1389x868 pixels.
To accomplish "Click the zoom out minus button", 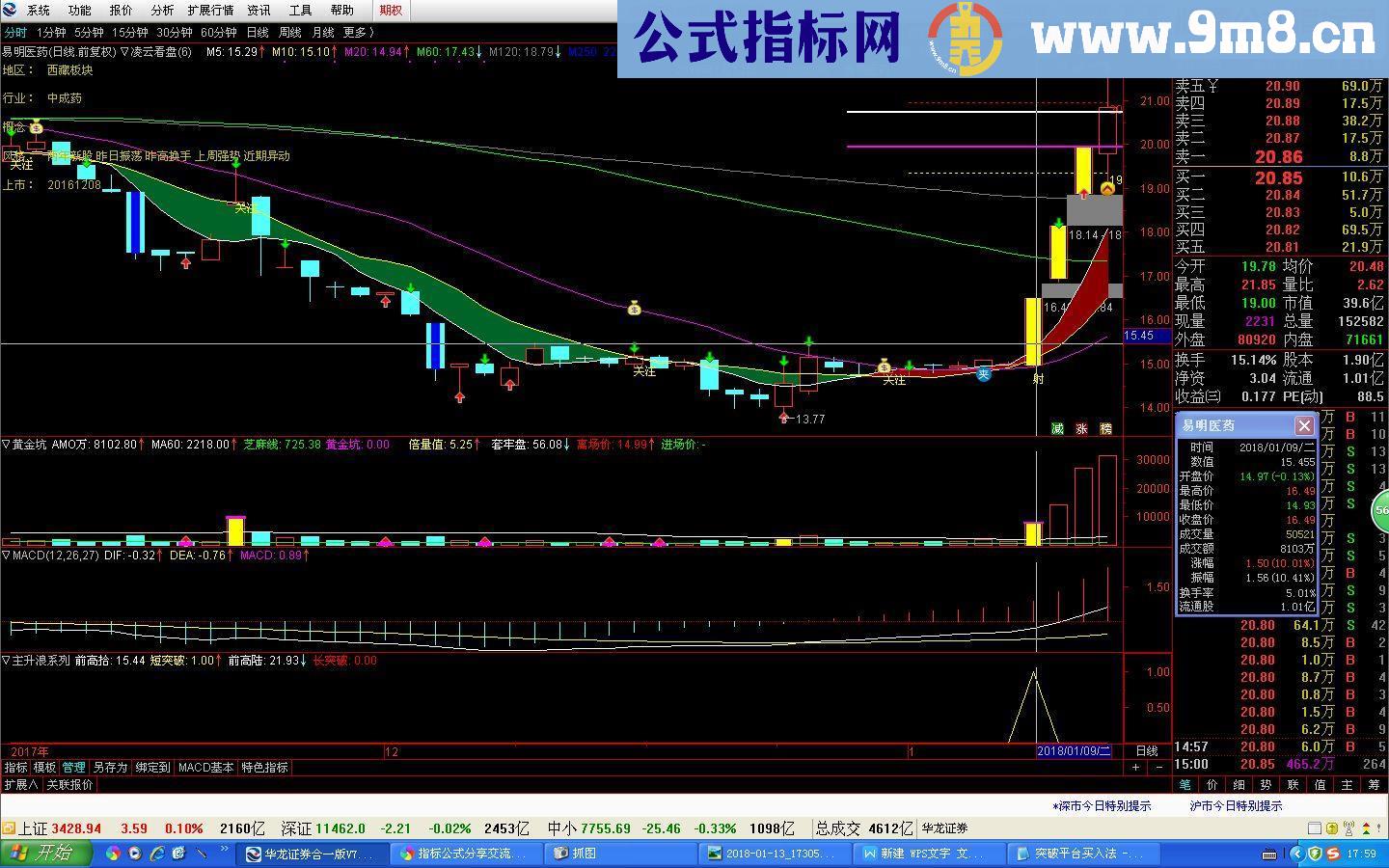I will click(x=1160, y=768).
